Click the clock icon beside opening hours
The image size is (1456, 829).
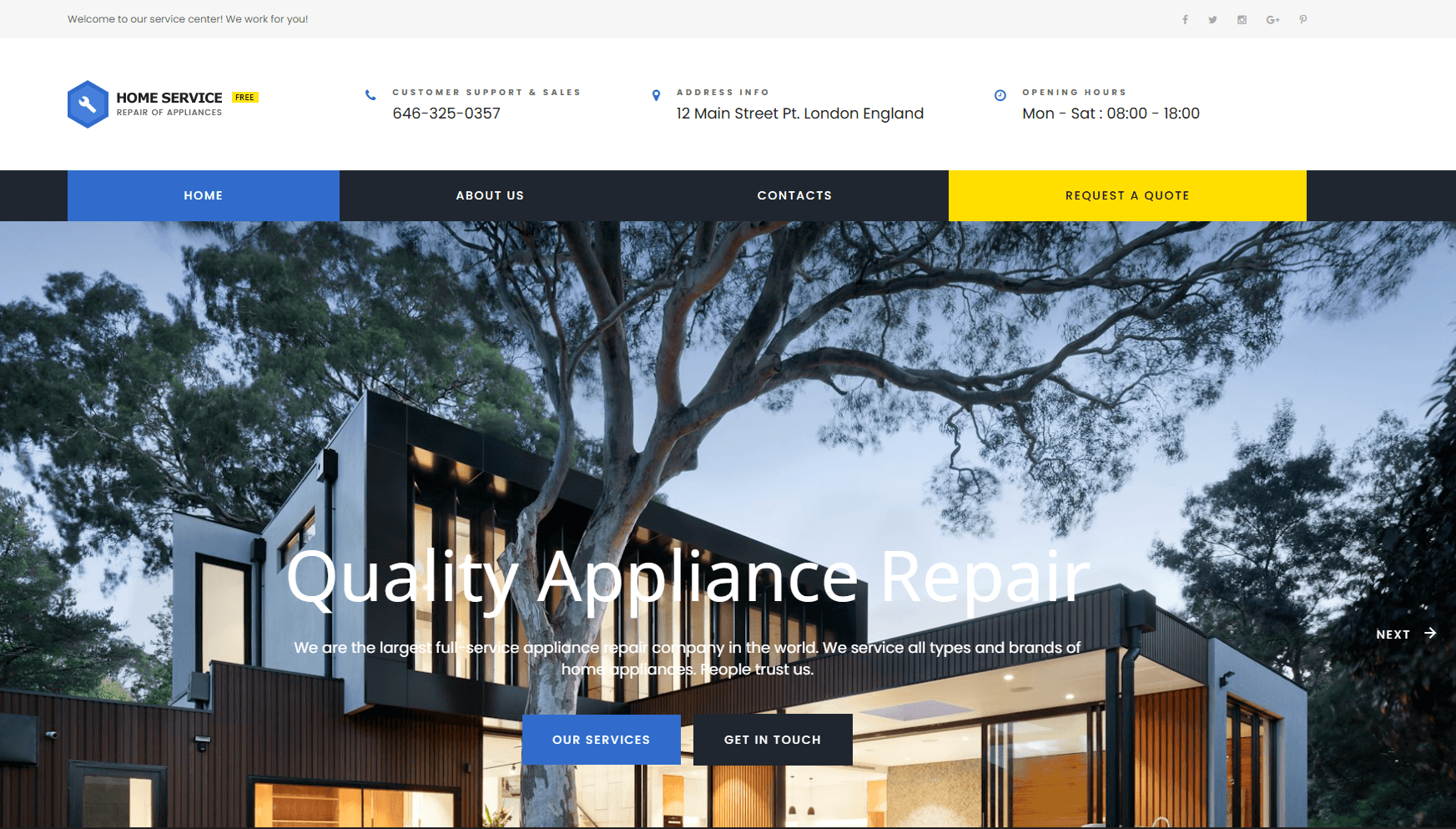[x=1000, y=95]
